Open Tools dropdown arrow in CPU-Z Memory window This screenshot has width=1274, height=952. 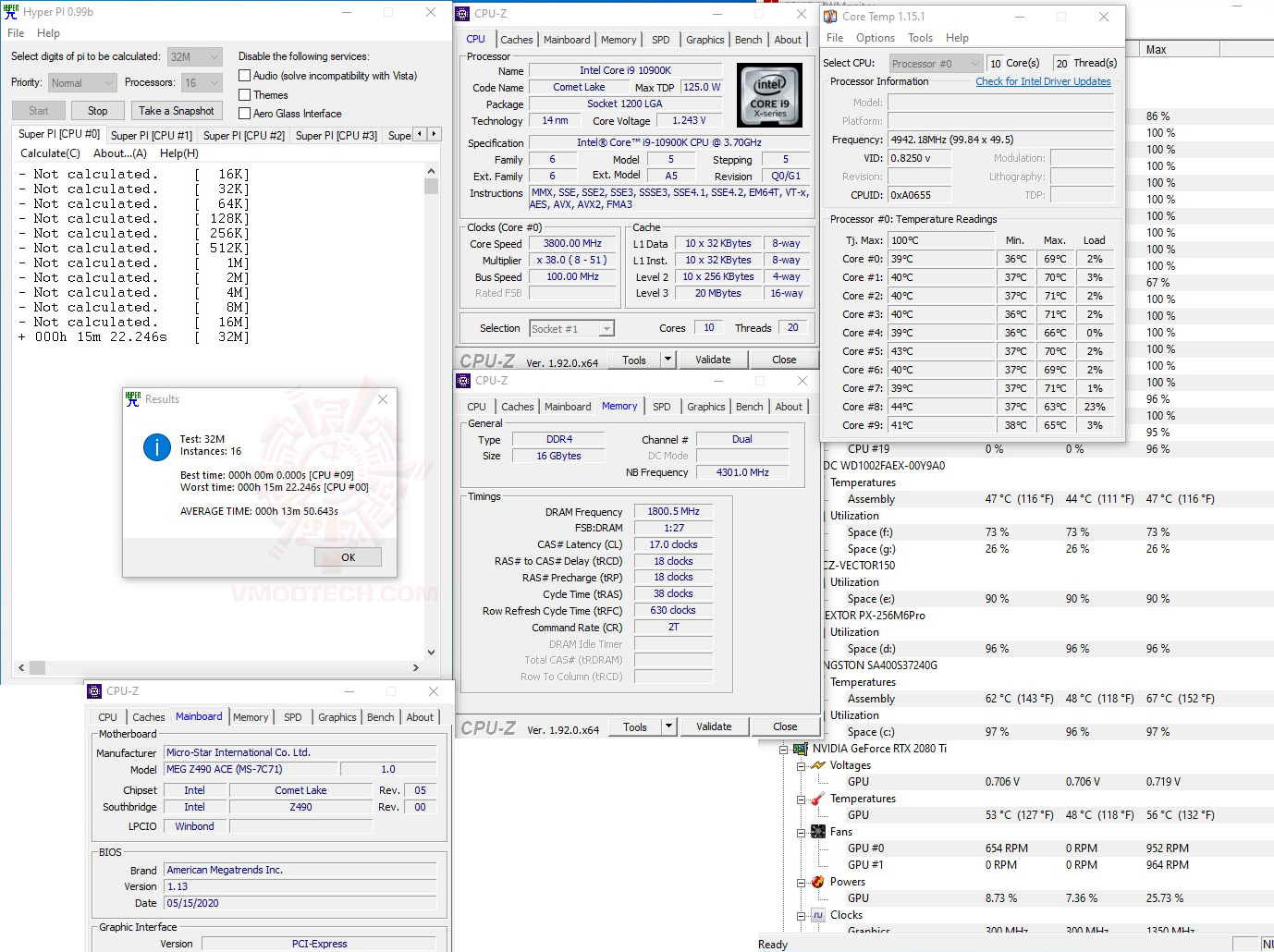(x=668, y=726)
